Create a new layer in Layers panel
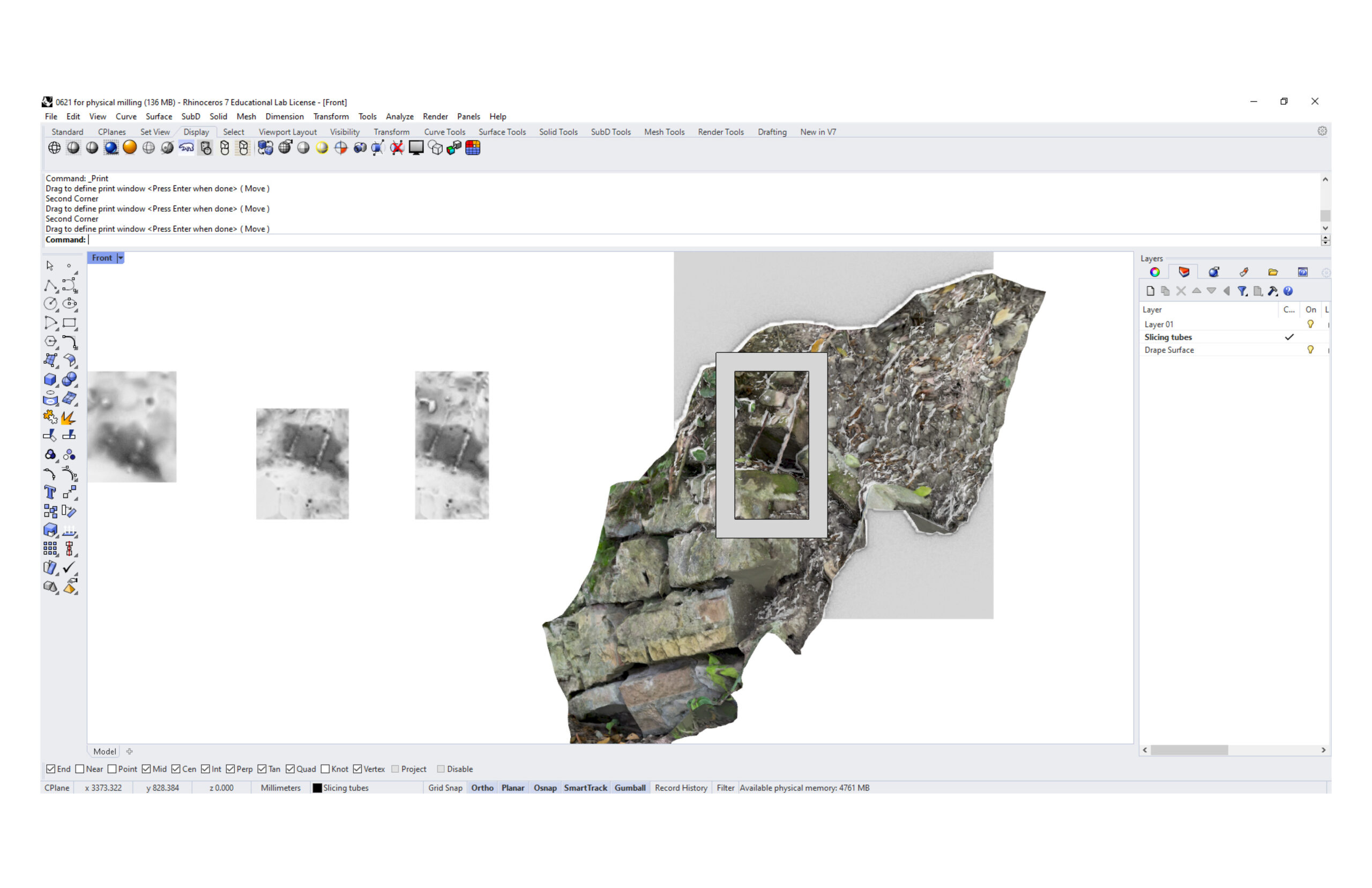Viewport: 1372px width, 888px height. click(x=1150, y=291)
